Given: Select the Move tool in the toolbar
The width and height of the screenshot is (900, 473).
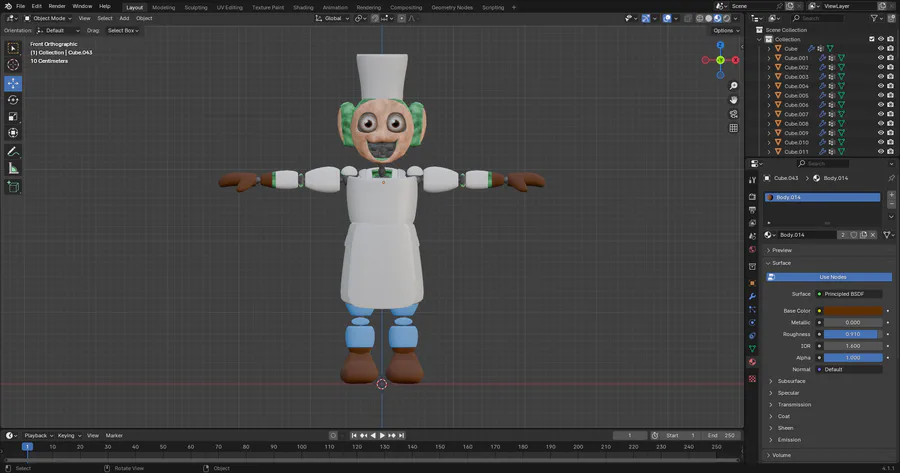Looking at the screenshot, I should coord(14,82).
